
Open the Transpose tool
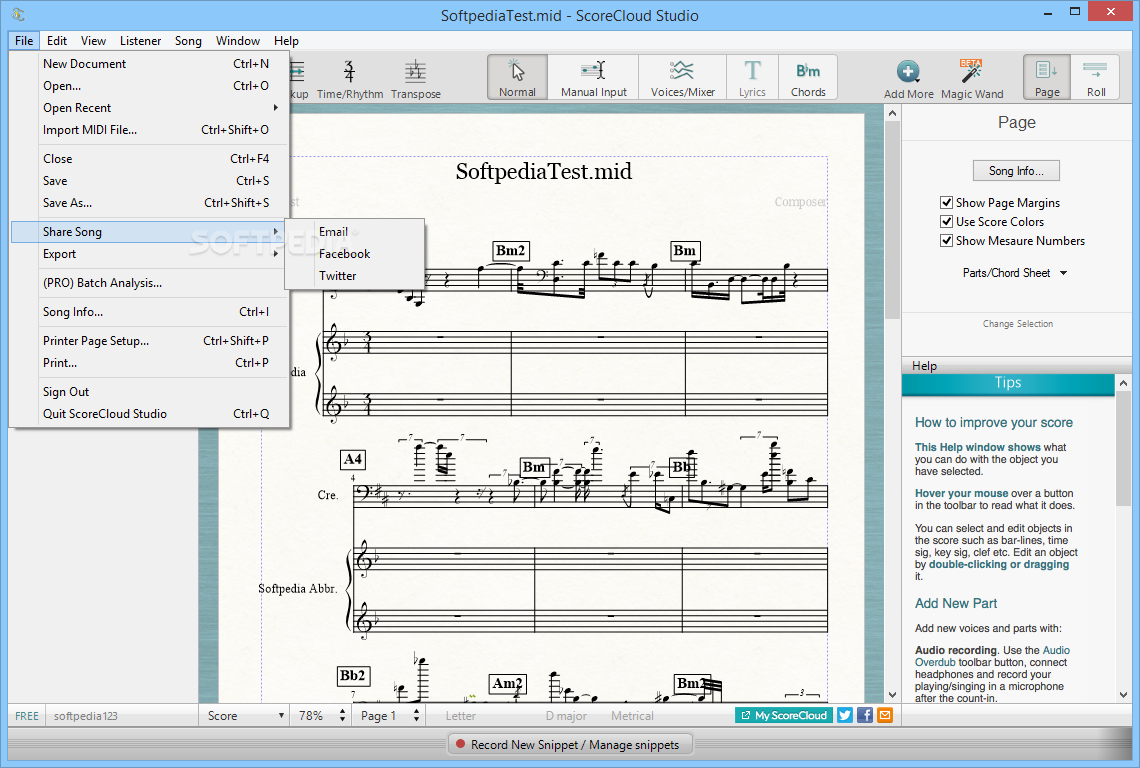416,79
